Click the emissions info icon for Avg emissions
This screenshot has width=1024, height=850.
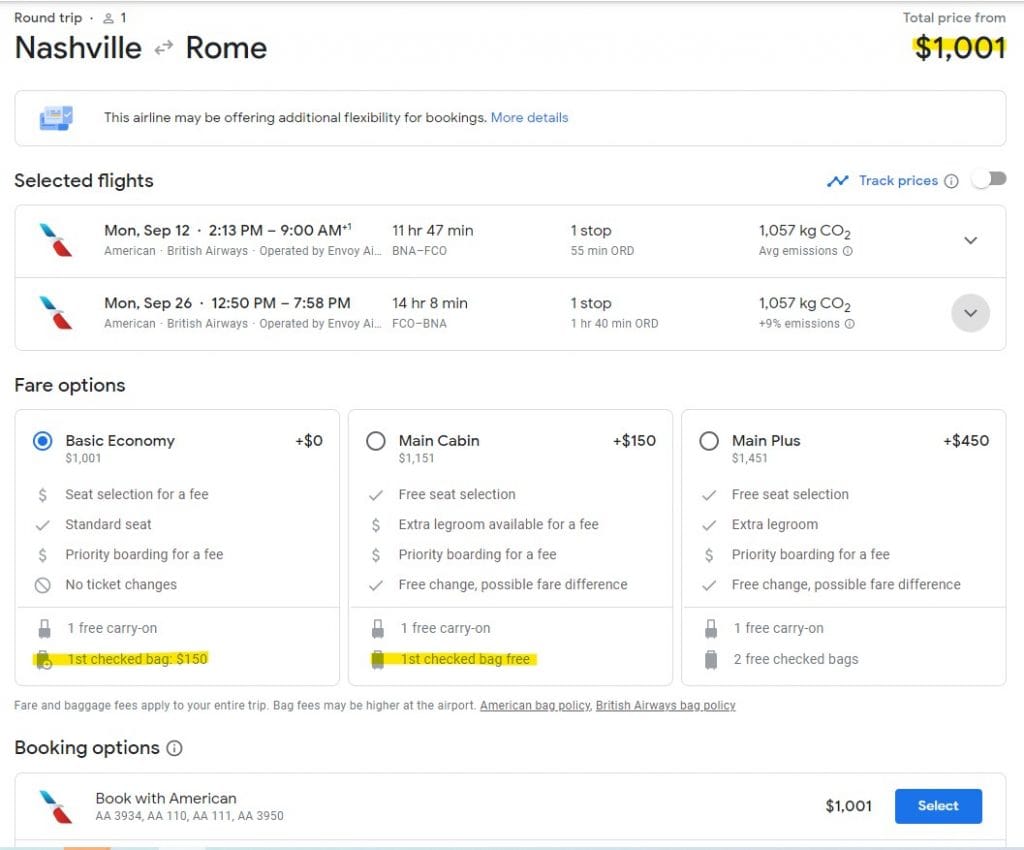click(x=848, y=251)
